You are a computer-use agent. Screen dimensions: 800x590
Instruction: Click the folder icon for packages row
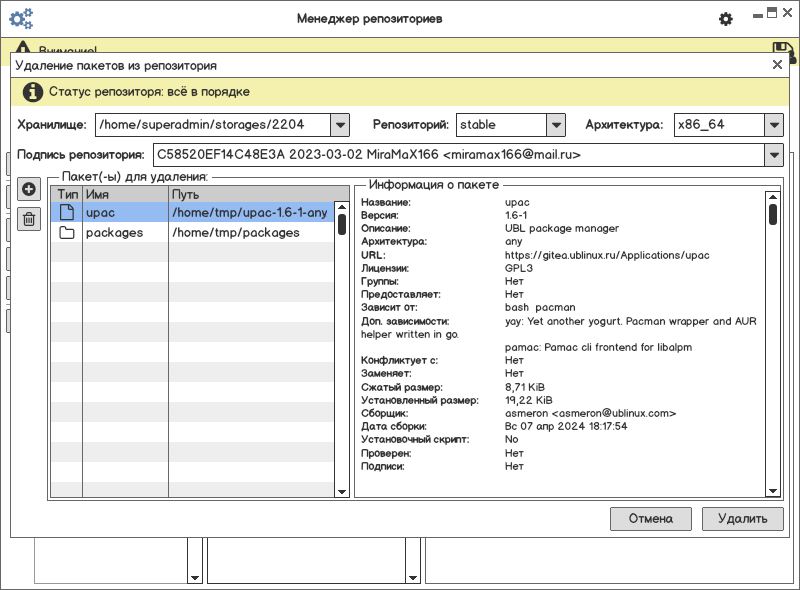point(67,233)
